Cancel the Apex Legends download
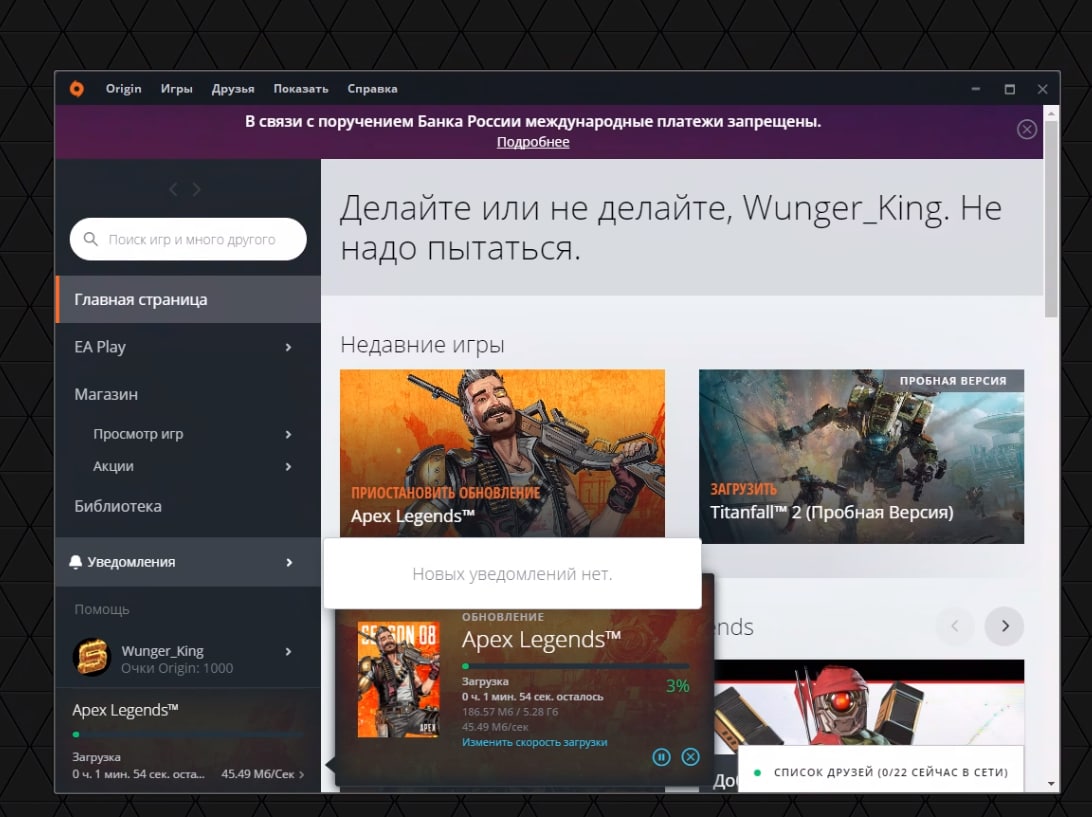 pos(690,757)
